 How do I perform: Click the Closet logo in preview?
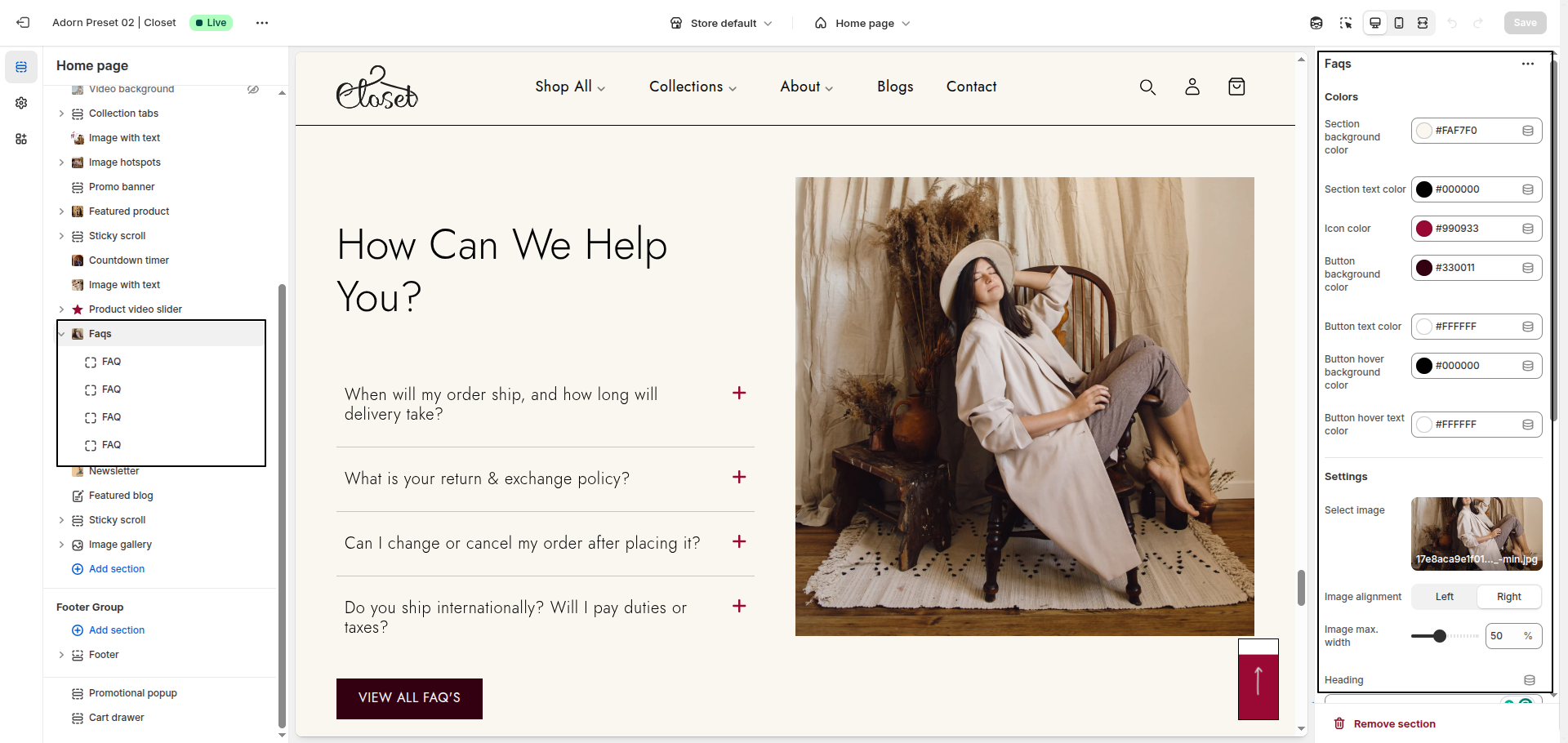click(376, 87)
